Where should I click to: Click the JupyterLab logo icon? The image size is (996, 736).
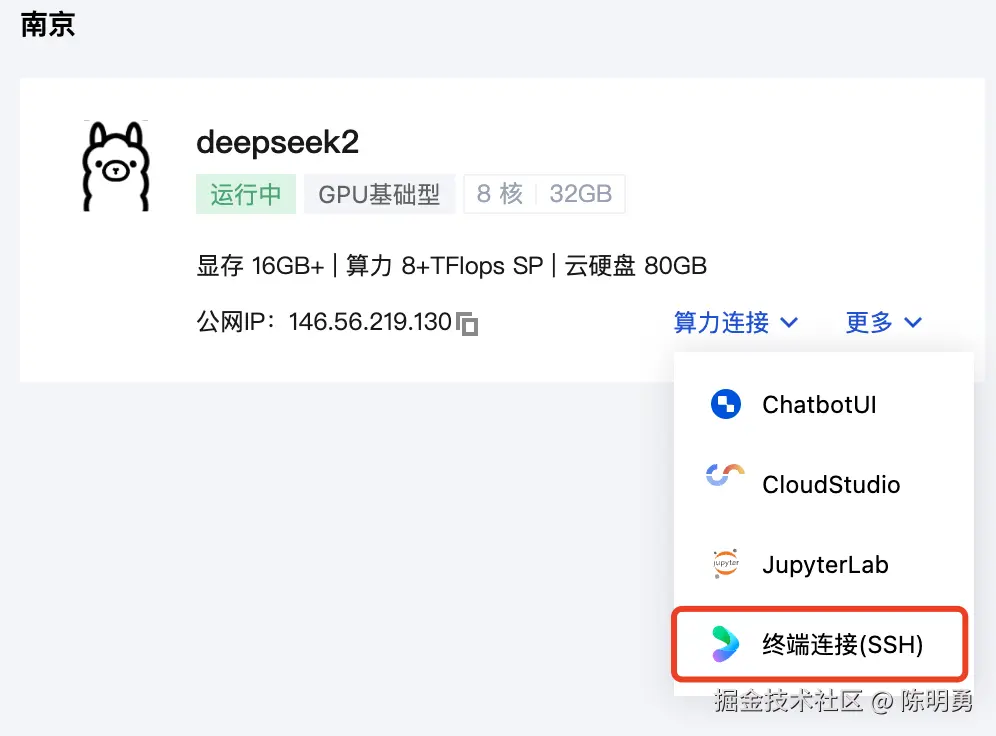click(725, 563)
